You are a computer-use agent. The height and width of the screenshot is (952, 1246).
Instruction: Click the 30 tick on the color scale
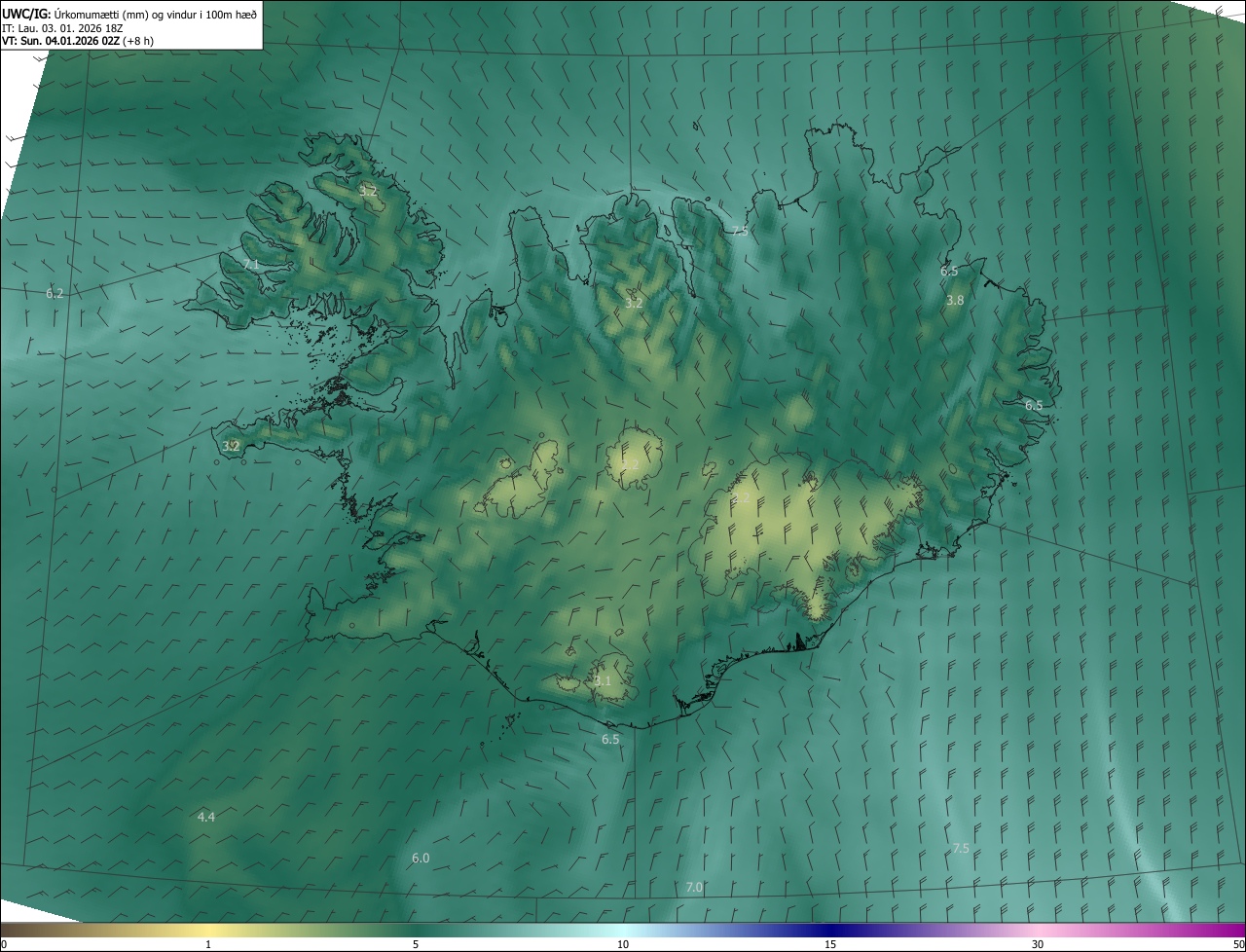click(1038, 944)
